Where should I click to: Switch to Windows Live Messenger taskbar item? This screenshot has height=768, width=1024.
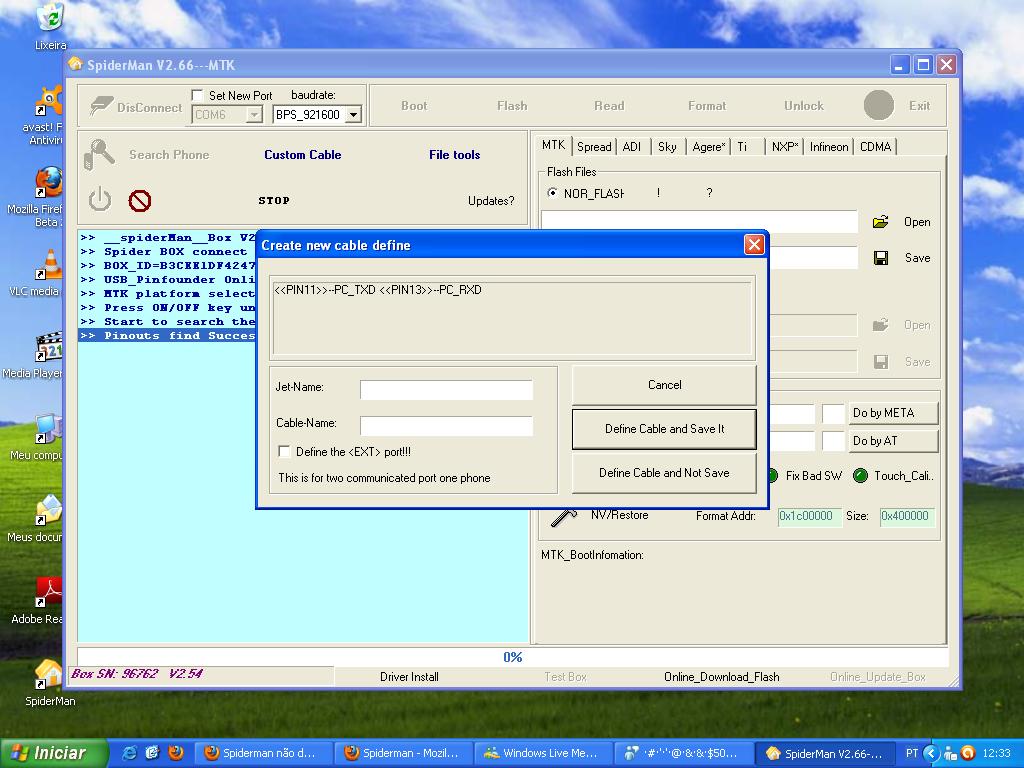542,753
